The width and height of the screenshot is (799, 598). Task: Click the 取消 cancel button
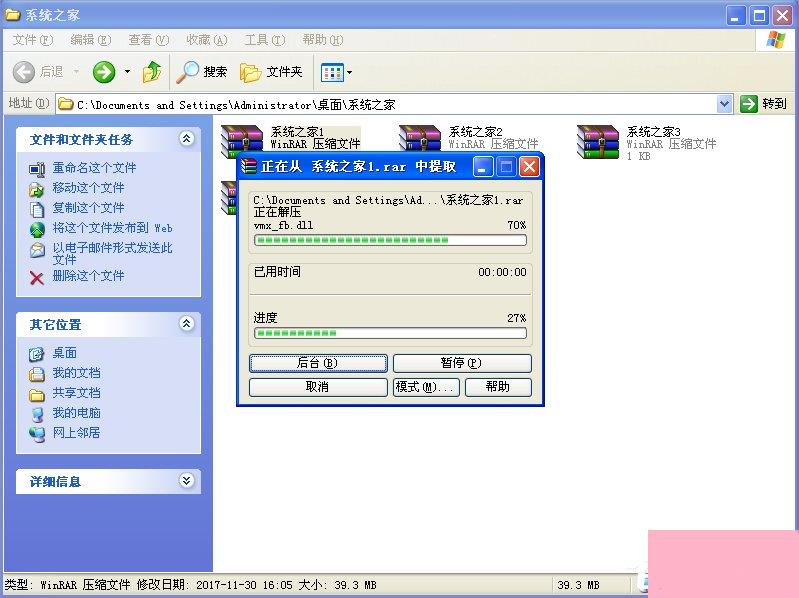click(318, 387)
